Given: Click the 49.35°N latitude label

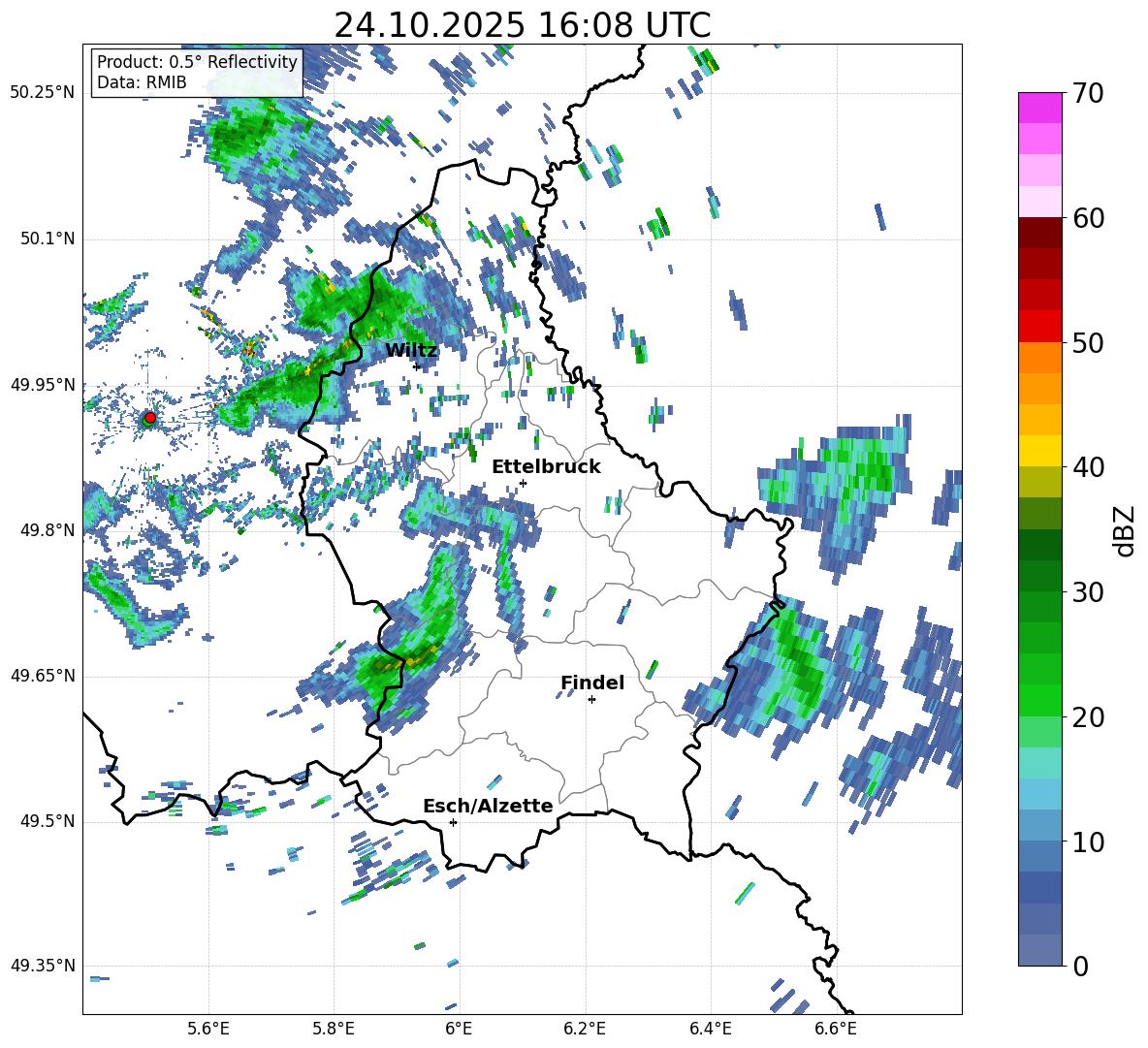Looking at the screenshot, I should pyautogui.click(x=42, y=966).
